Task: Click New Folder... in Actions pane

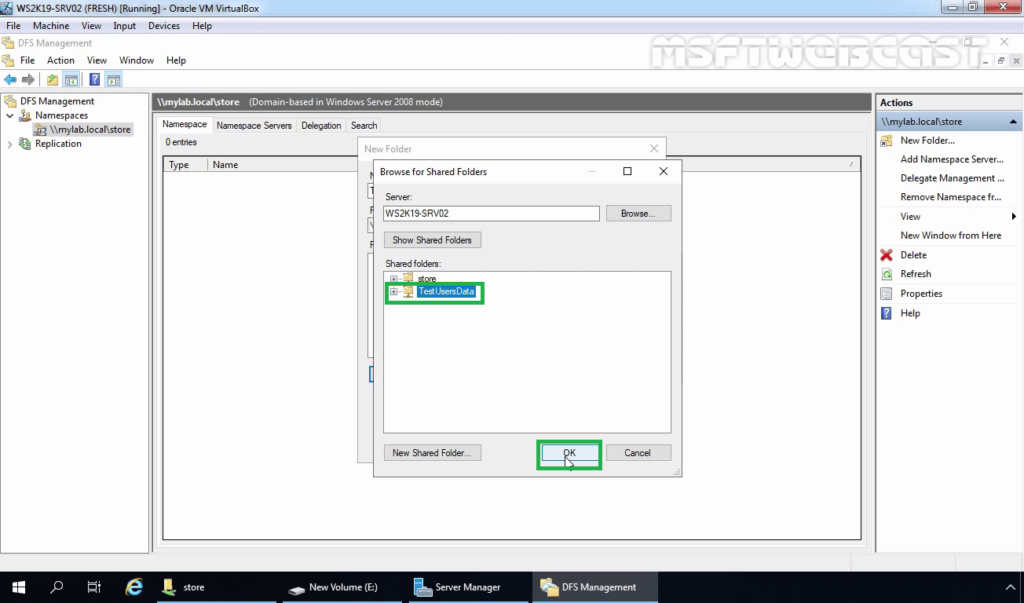Action: (927, 140)
